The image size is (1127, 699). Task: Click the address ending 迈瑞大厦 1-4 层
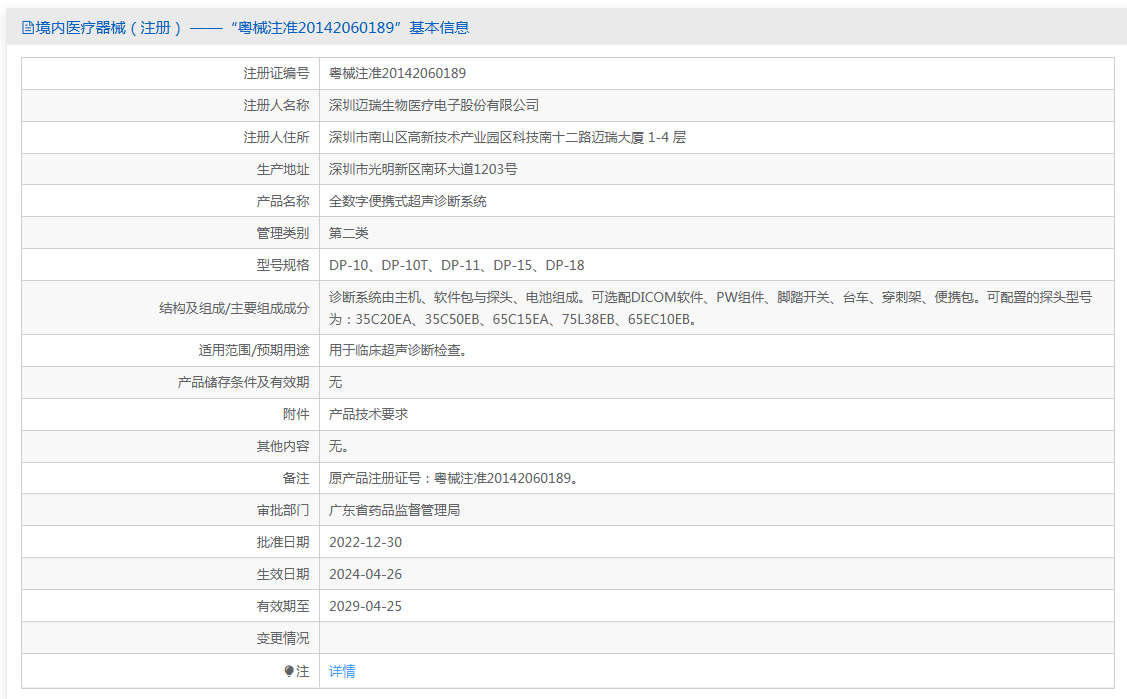[507, 137]
